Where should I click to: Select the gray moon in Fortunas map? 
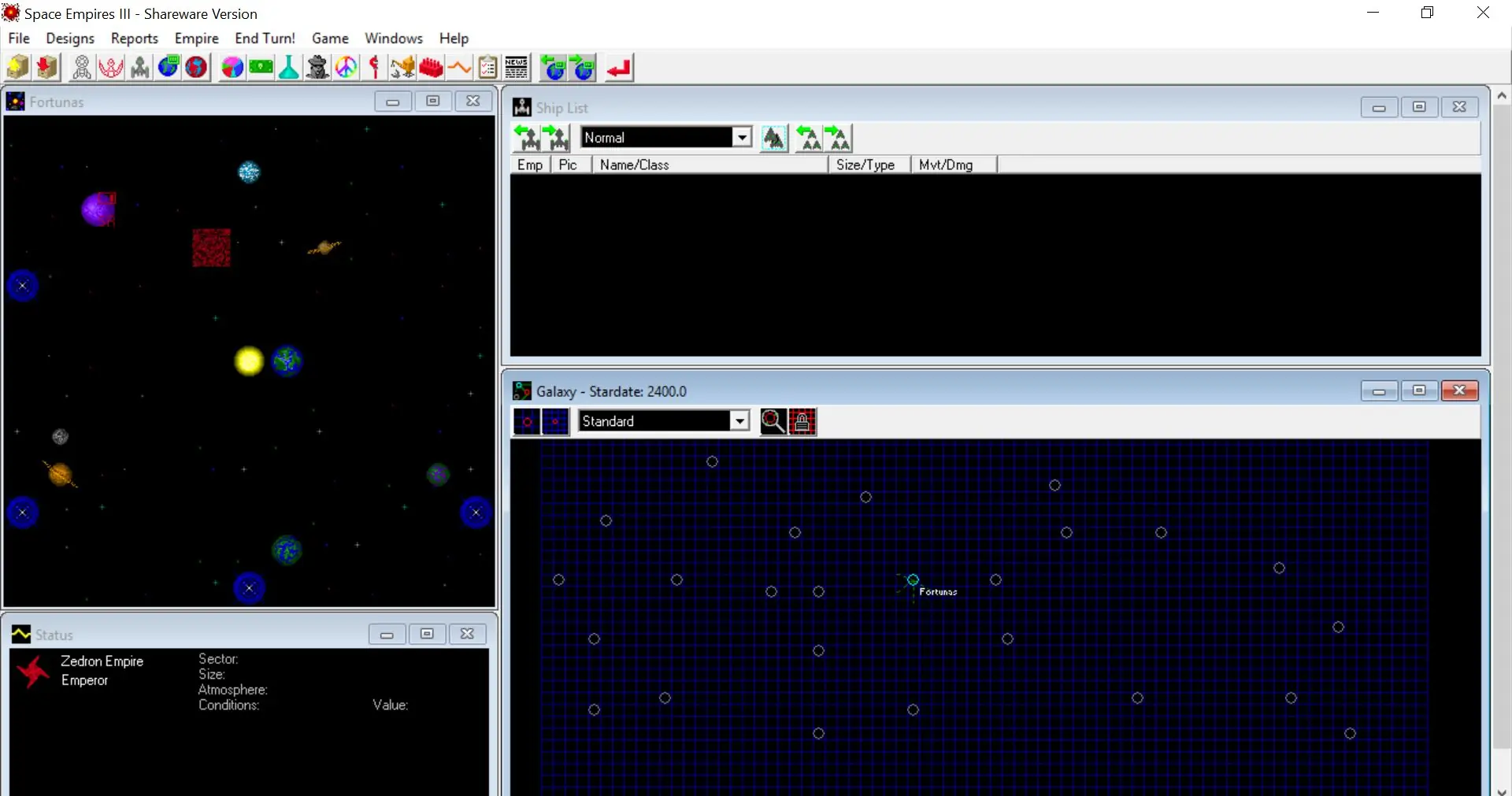pyautogui.click(x=61, y=436)
